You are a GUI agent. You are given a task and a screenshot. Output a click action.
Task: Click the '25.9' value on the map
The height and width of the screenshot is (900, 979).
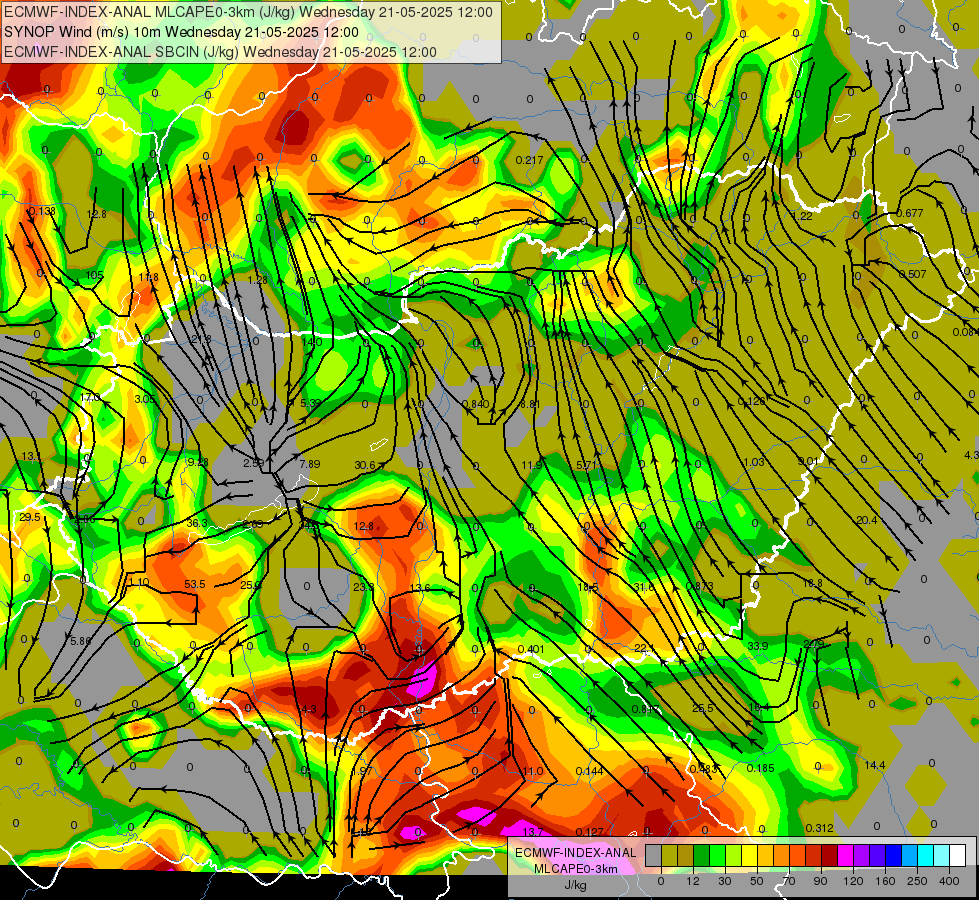pyautogui.click(x=250, y=585)
